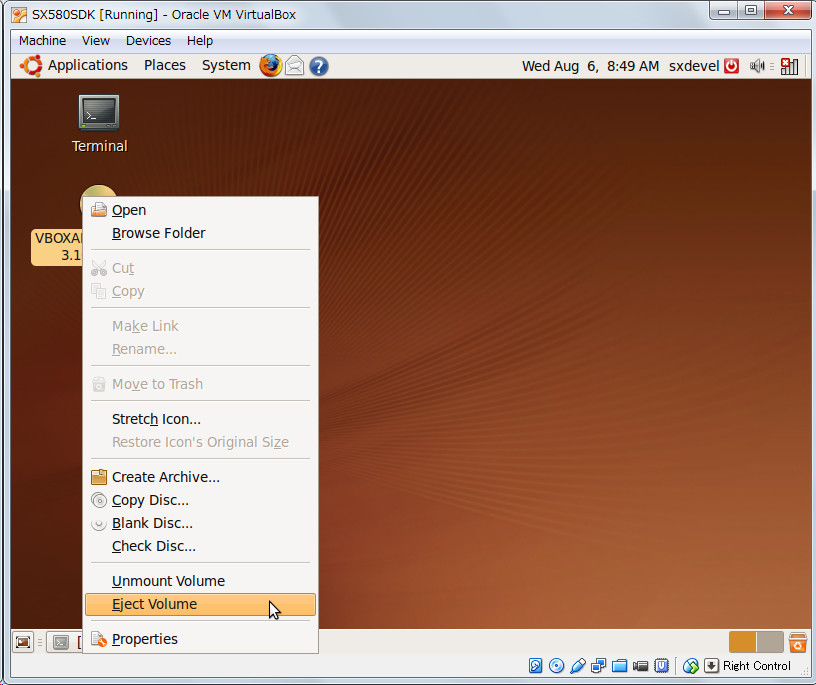Click the greyed-out Cut menu entry
This screenshot has width=816, height=685.
point(200,268)
